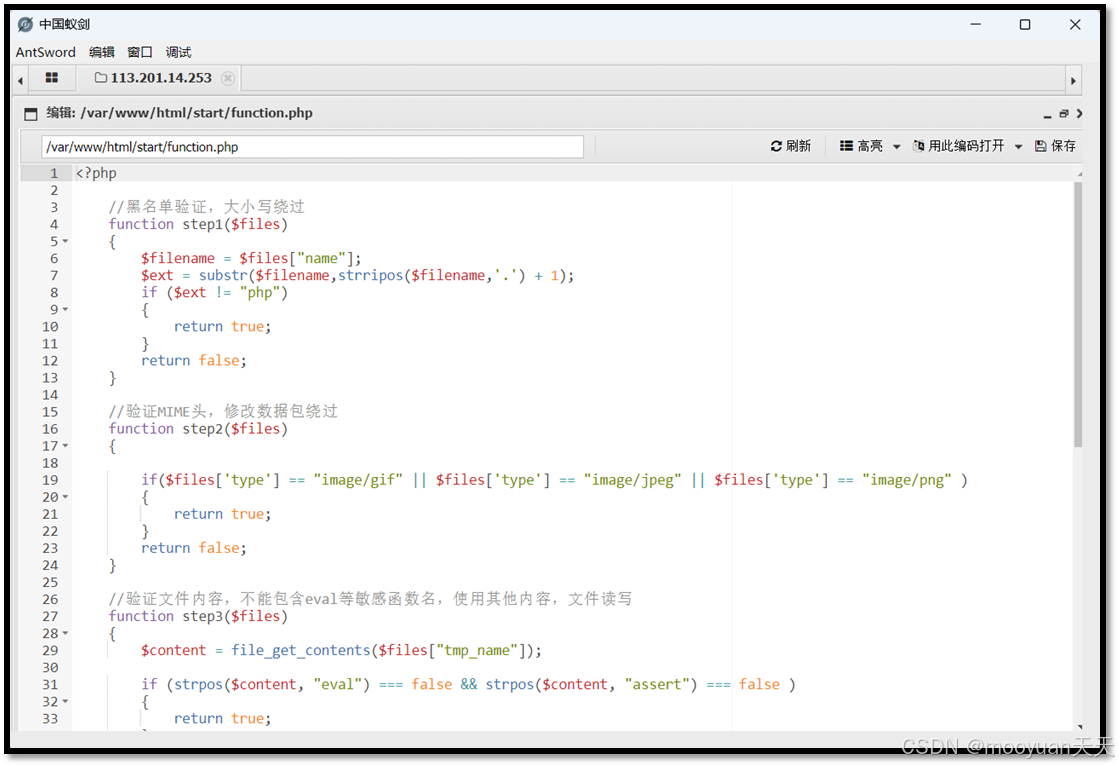The width and height of the screenshot is (1119, 767).
Task: Click the "assert" string on line 31
Action: tap(657, 684)
